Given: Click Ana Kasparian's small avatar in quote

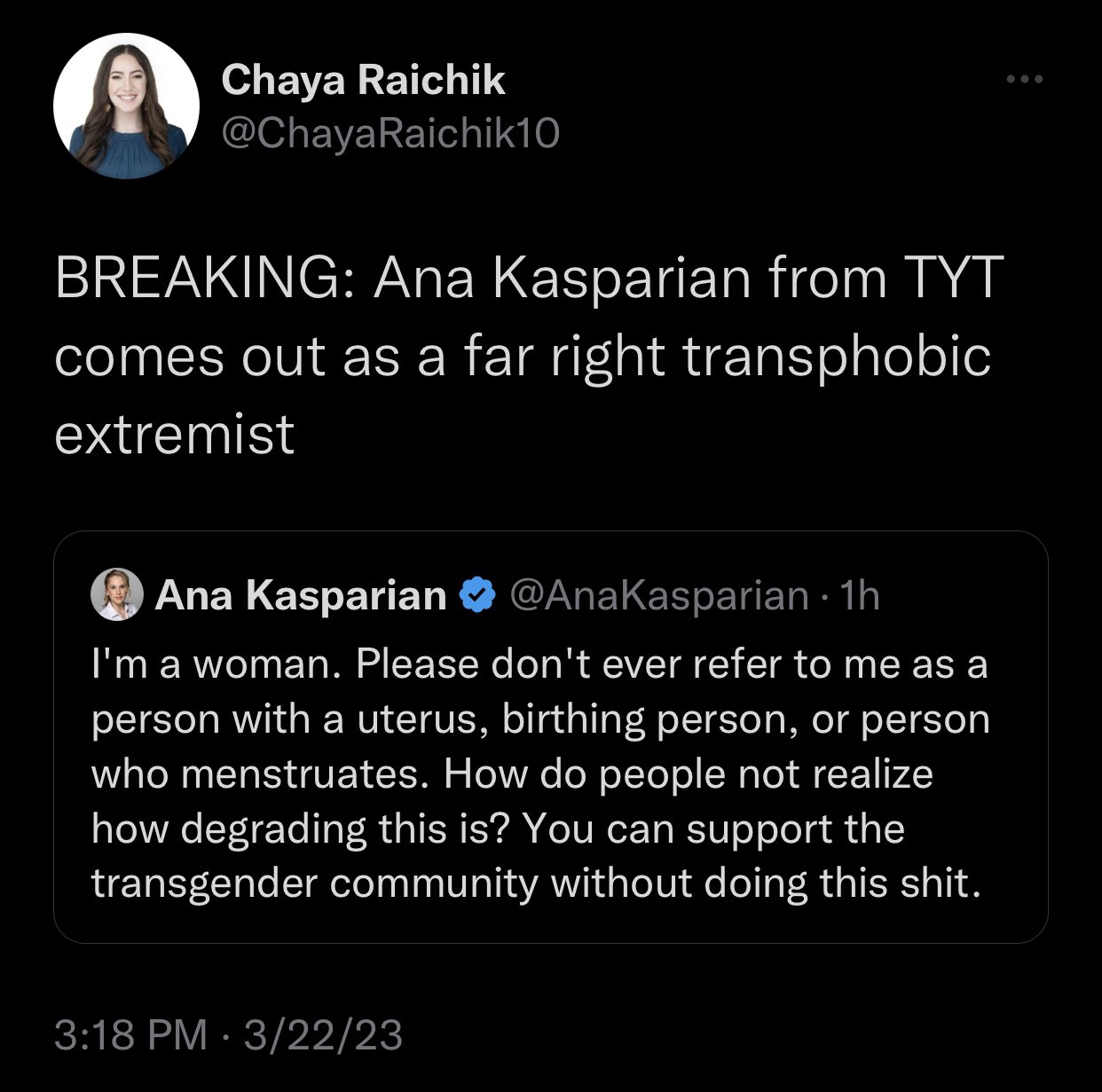Looking at the screenshot, I should pyautogui.click(x=117, y=594).
